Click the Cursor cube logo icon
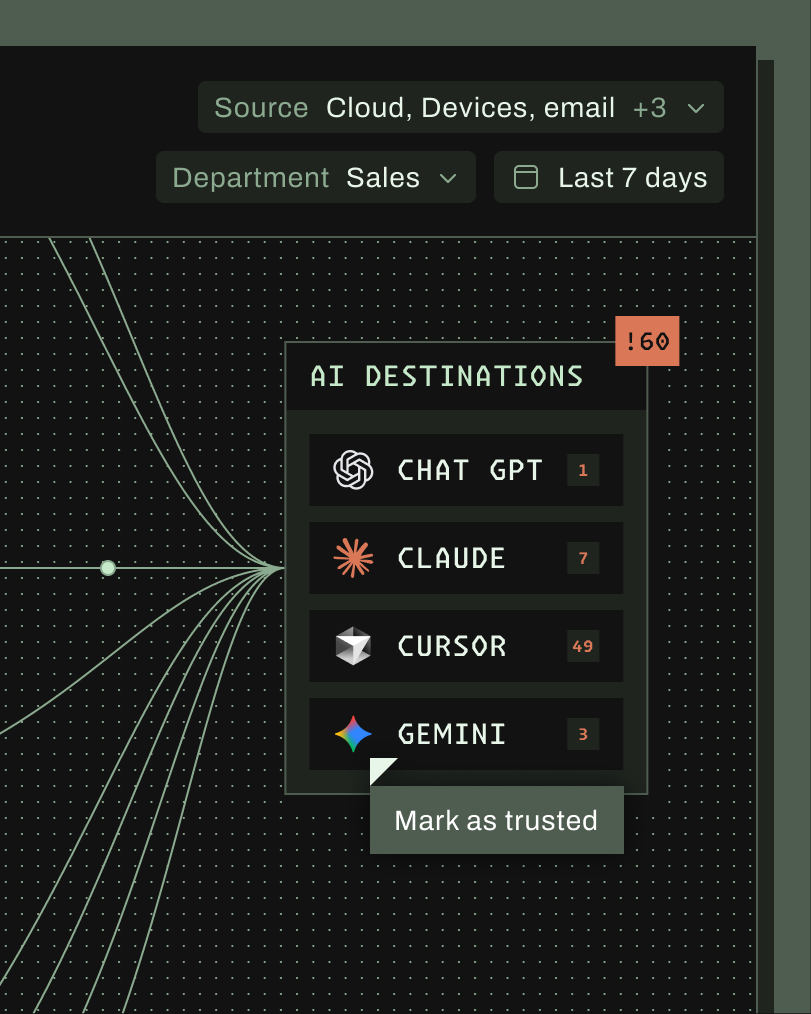Image resolution: width=811 pixels, height=1014 pixels. click(353, 645)
